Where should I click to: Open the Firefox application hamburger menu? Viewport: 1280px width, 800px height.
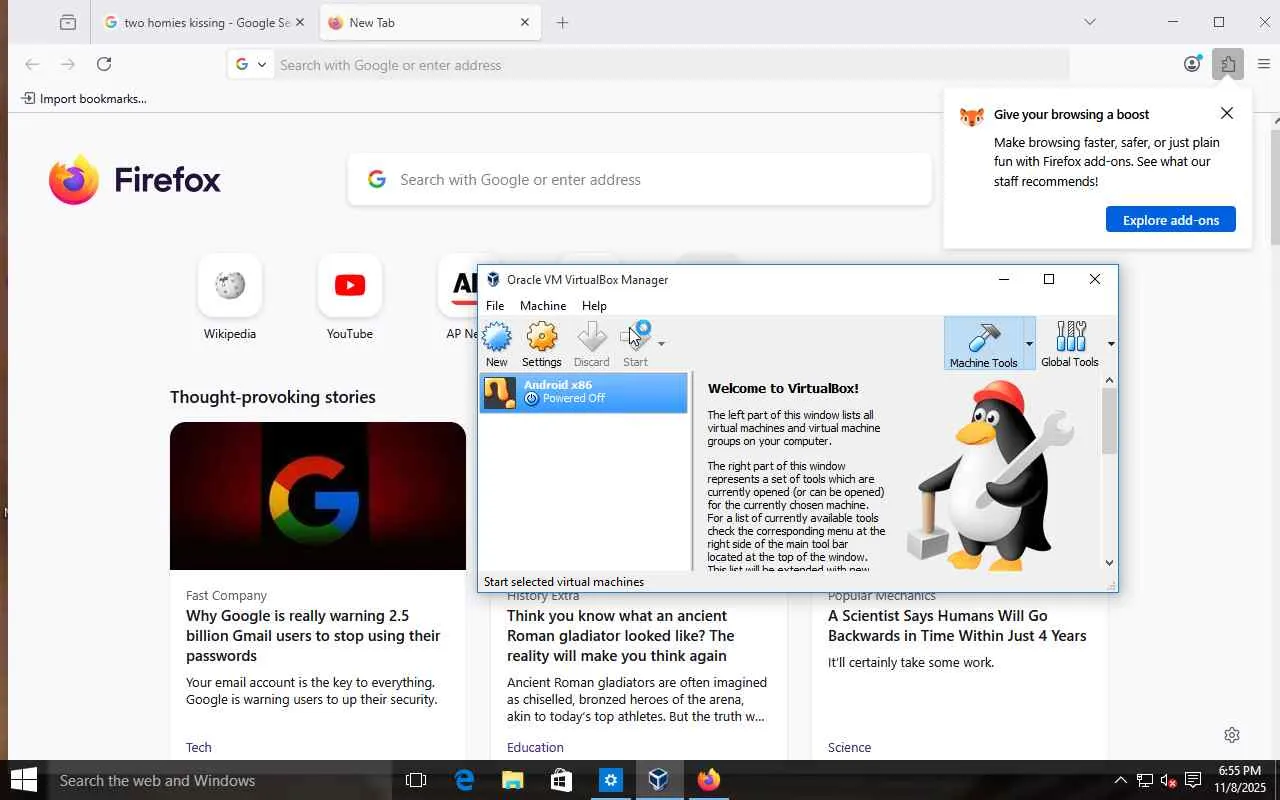[x=1264, y=64]
